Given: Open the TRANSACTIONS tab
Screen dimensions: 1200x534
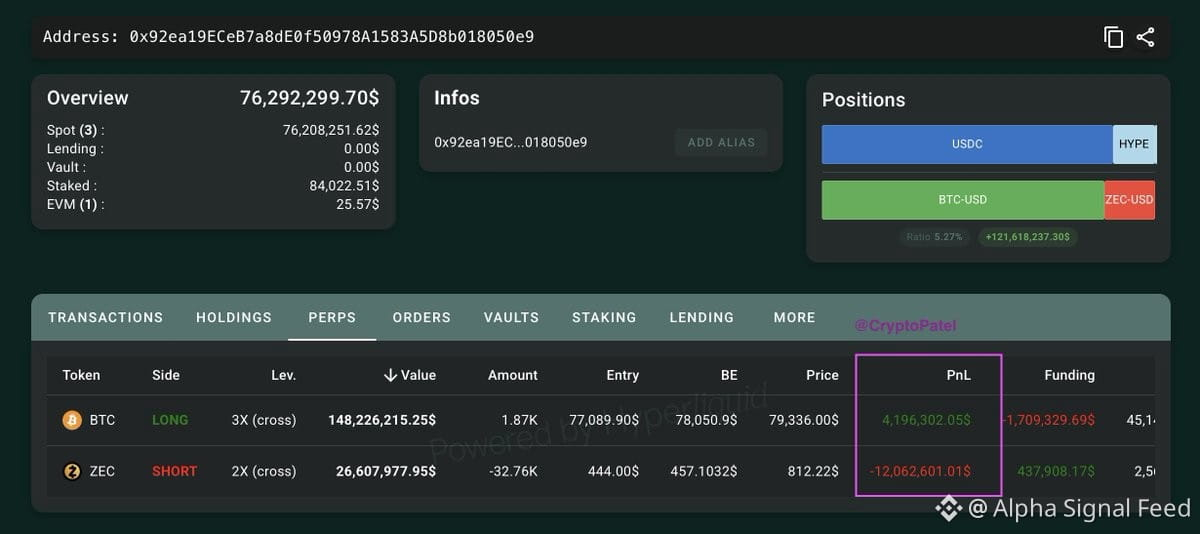Looking at the screenshot, I should tap(105, 317).
